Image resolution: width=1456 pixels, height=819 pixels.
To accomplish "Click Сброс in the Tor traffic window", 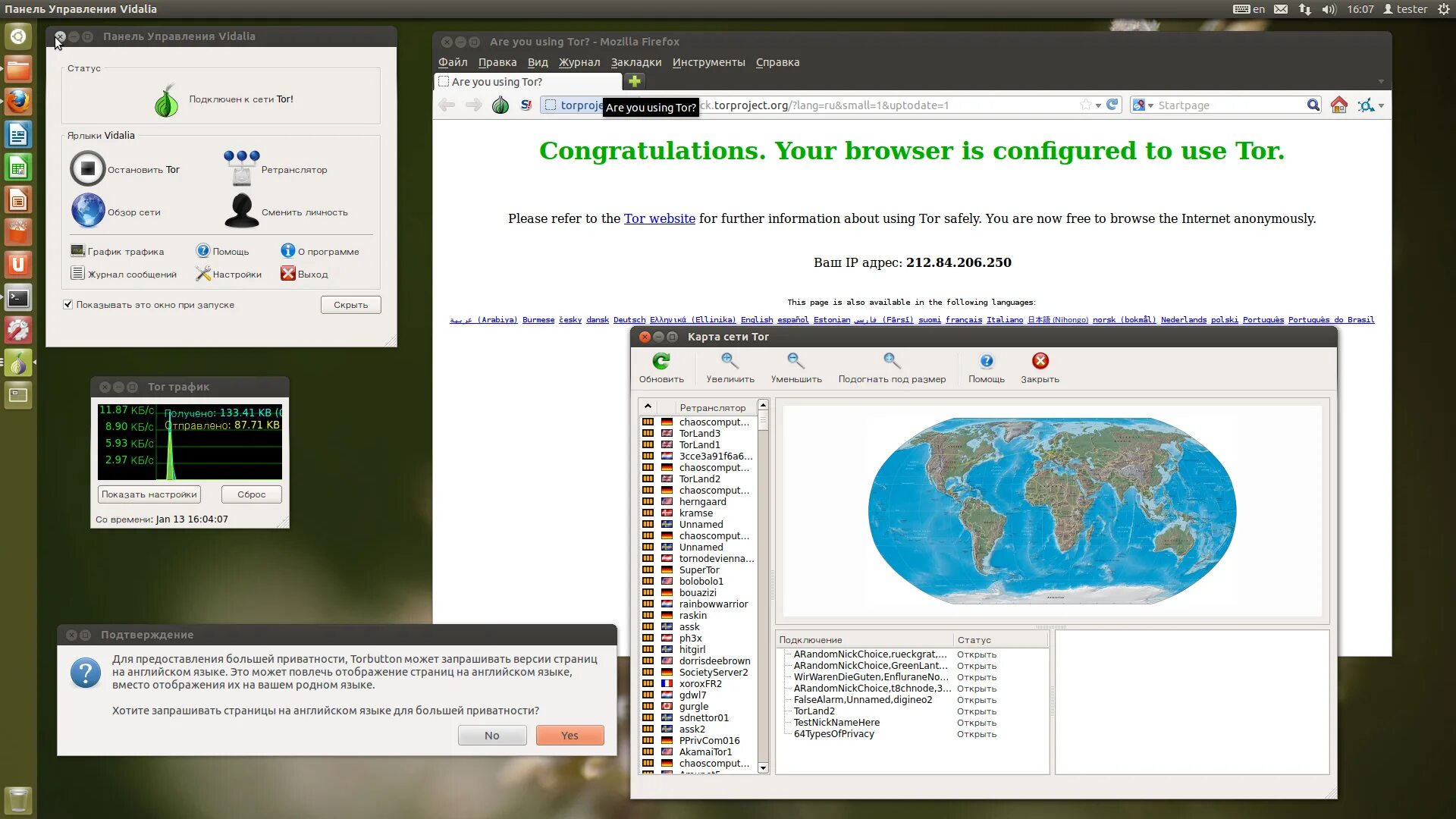I will (252, 494).
